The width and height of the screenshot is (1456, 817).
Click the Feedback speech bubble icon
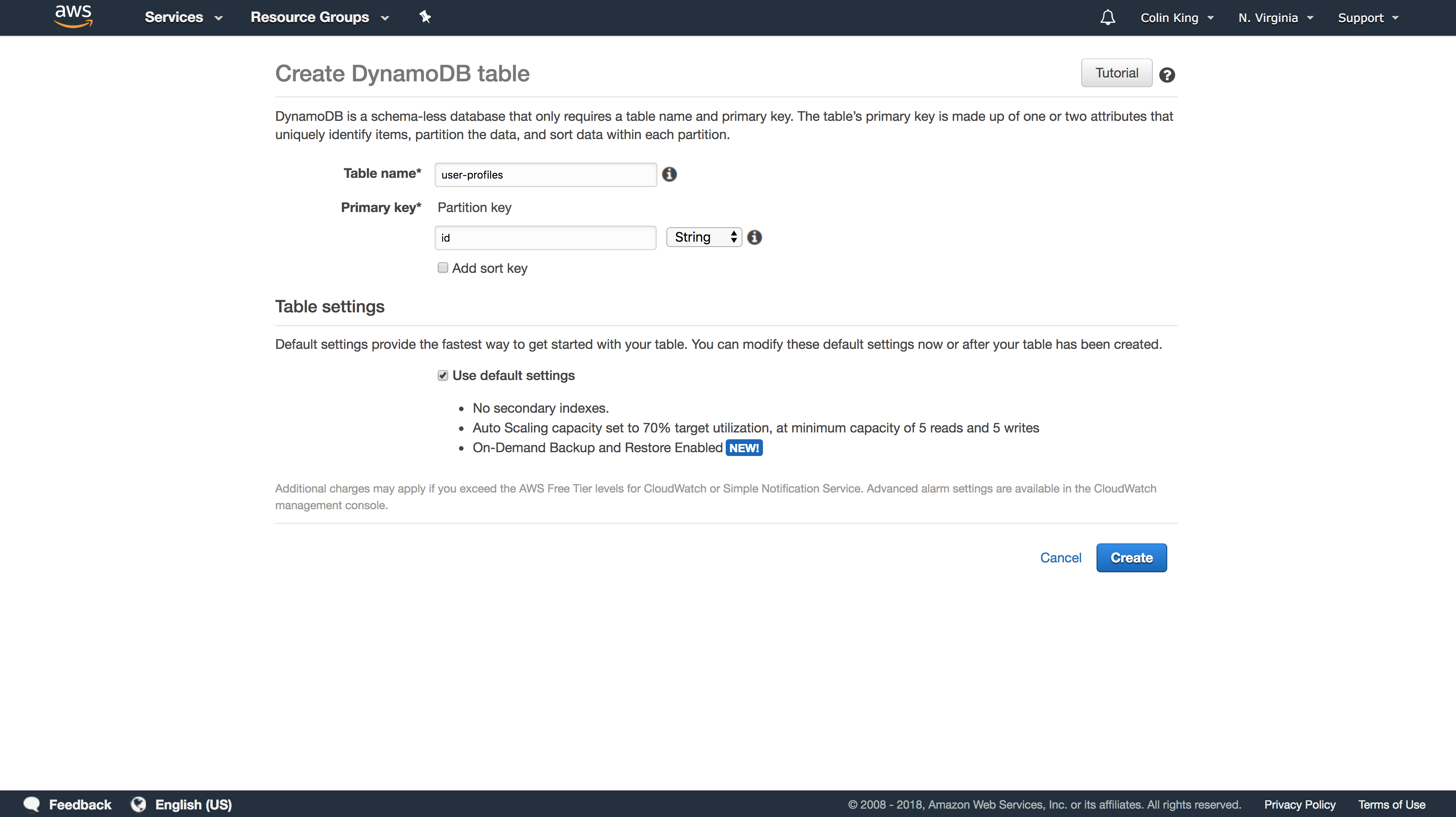pyautogui.click(x=32, y=804)
